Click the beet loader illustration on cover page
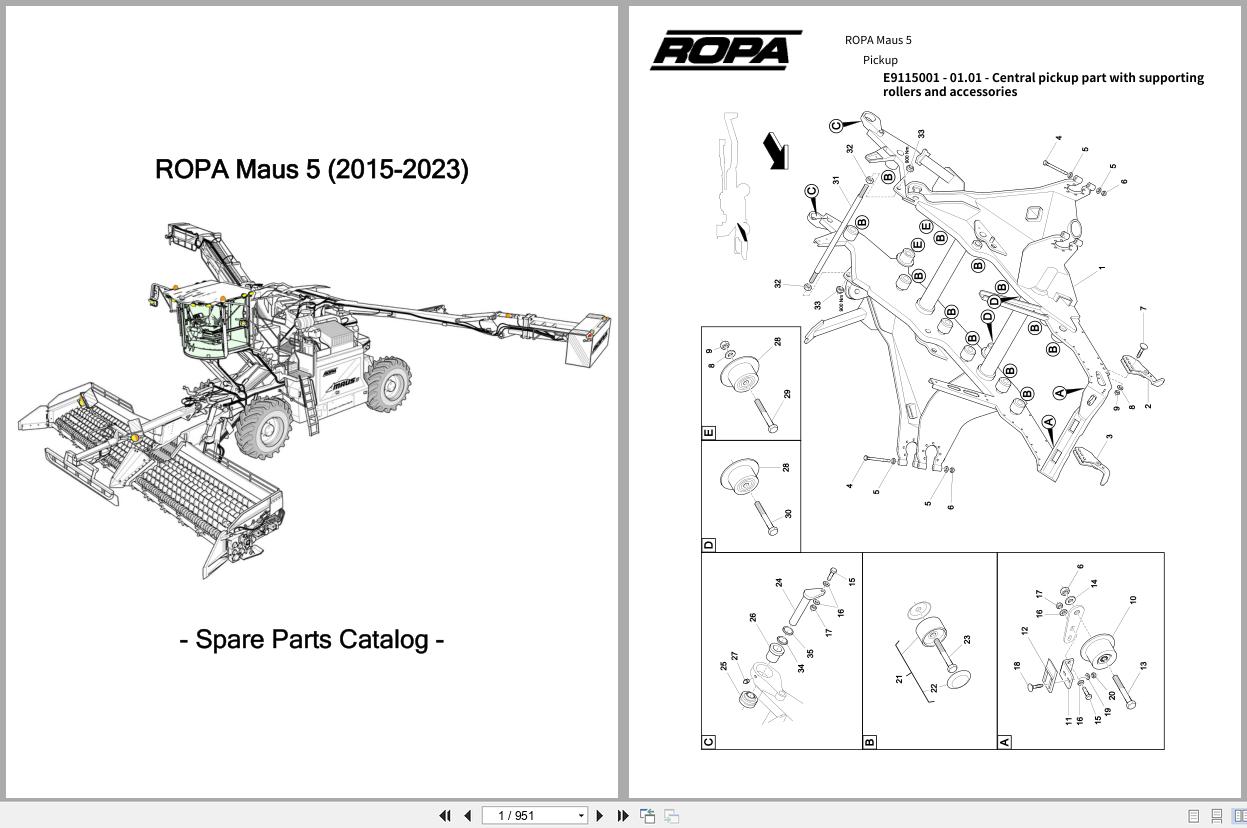This screenshot has height=828, width=1247. 315,402
